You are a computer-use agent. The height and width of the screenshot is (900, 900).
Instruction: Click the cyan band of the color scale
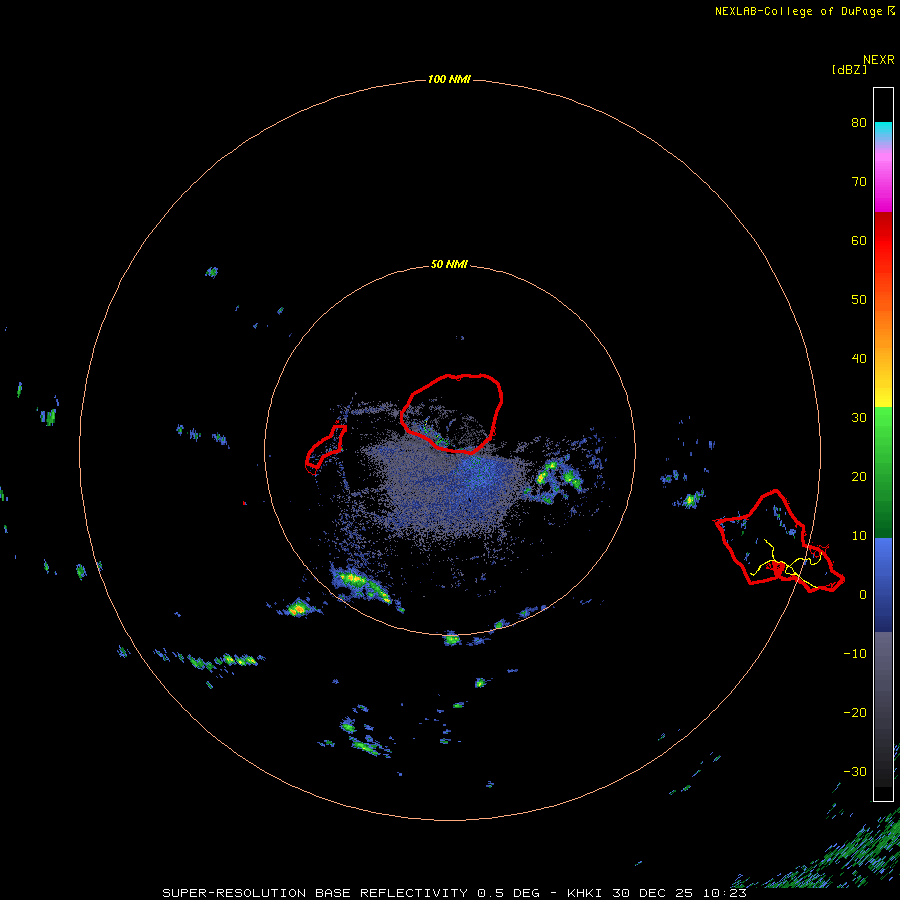(x=883, y=131)
